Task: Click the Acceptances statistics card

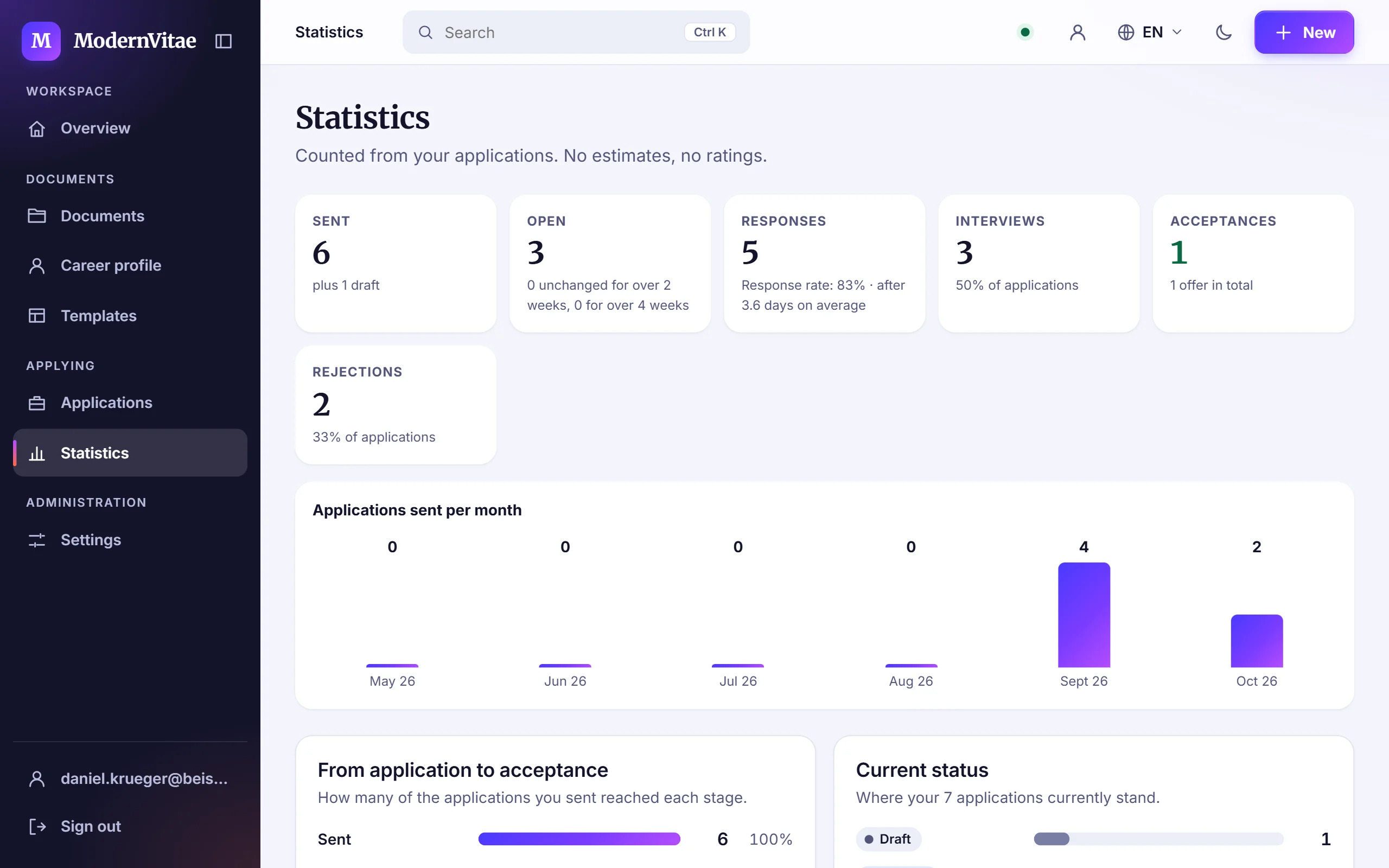Action: pos(1253,264)
